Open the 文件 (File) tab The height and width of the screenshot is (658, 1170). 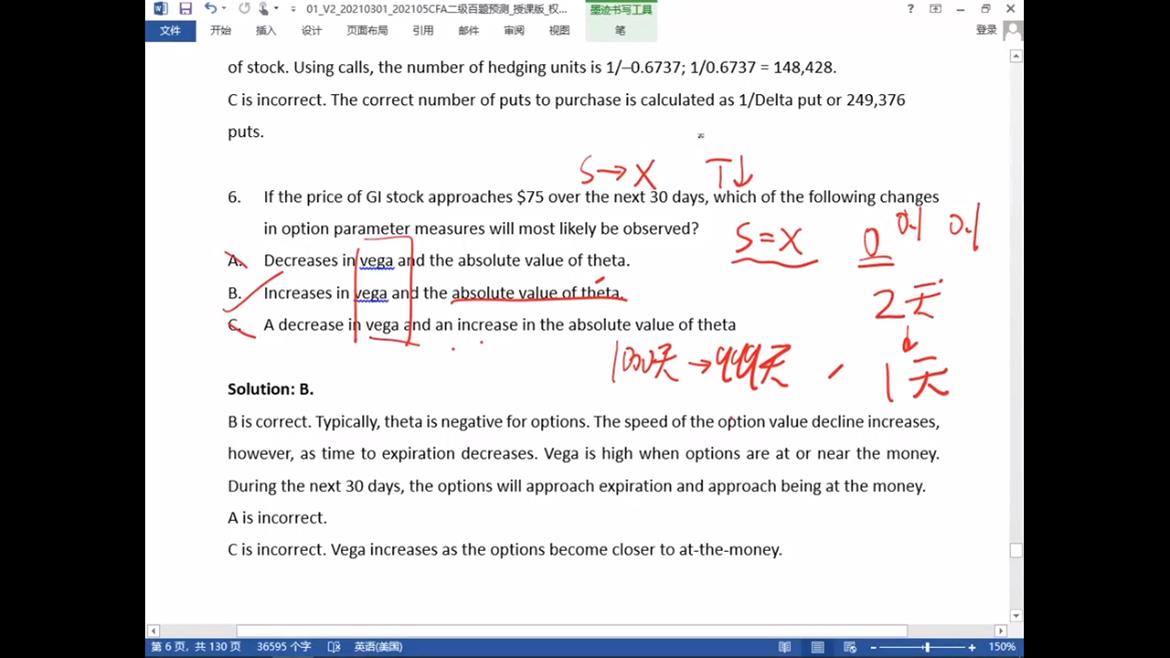point(170,31)
